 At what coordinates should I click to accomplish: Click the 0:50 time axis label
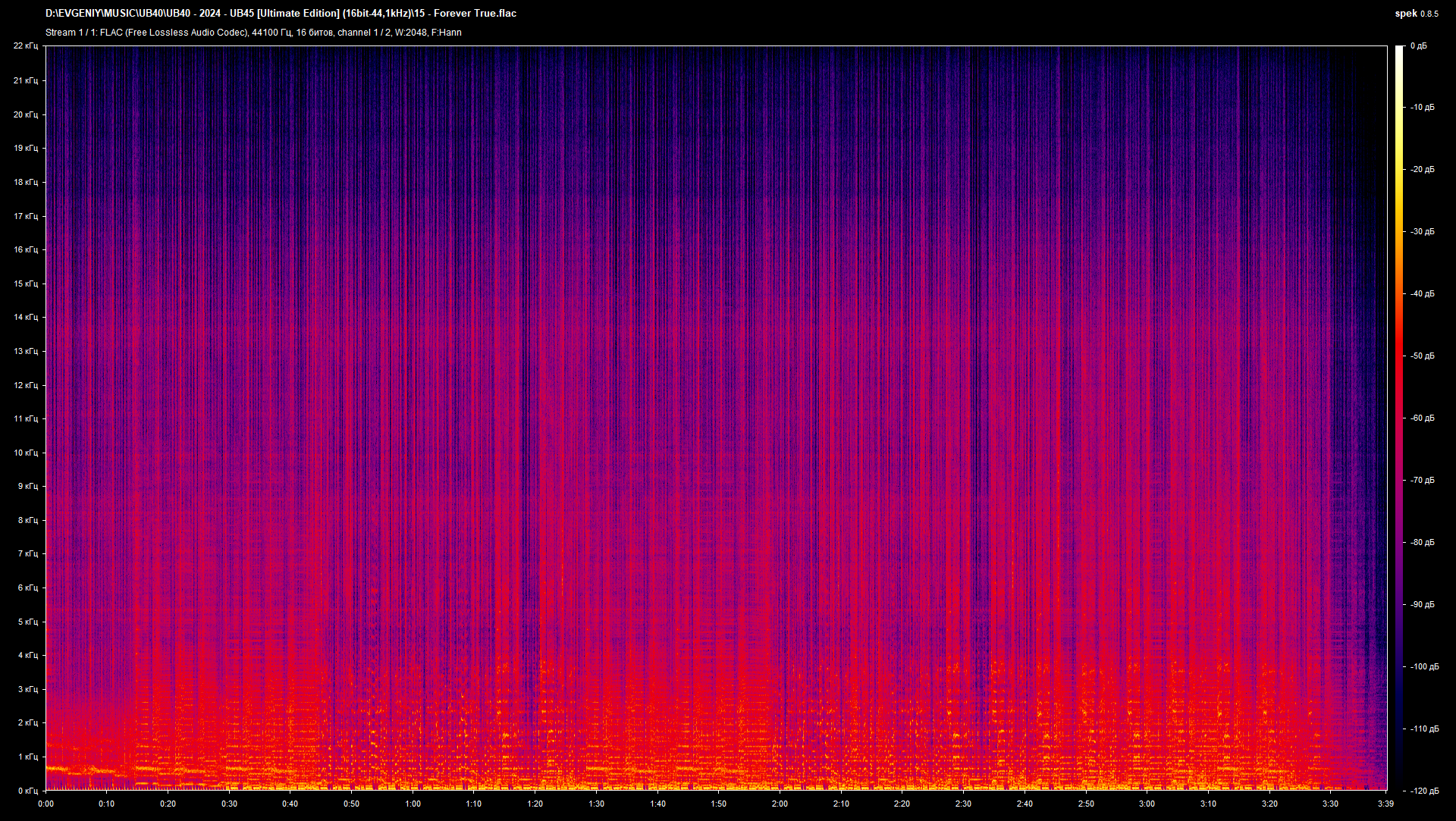coord(352,804)
